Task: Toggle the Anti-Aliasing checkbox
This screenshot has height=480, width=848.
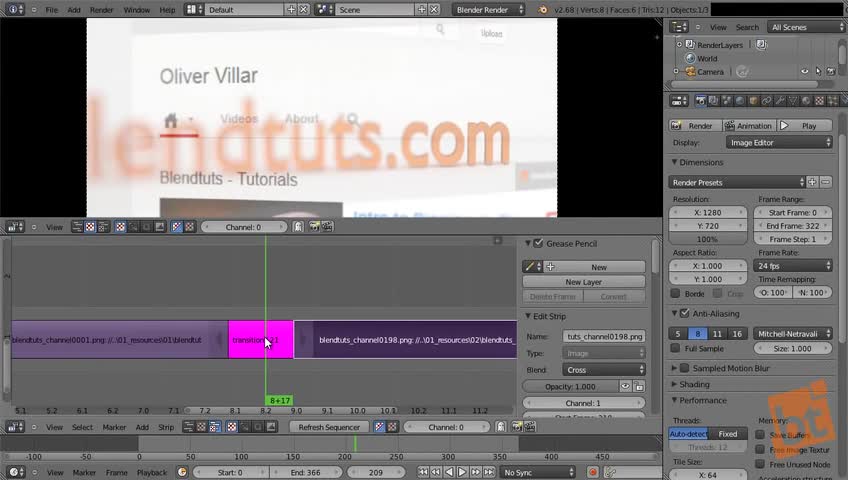Action: pos(685,314)
